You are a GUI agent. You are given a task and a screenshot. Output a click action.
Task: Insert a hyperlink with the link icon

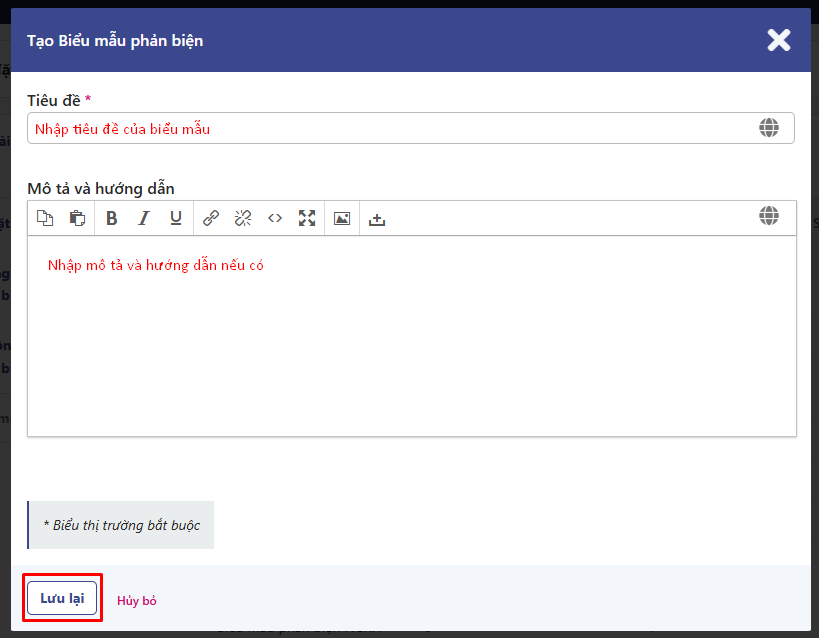pyautogui.click(x=211, y=218)
